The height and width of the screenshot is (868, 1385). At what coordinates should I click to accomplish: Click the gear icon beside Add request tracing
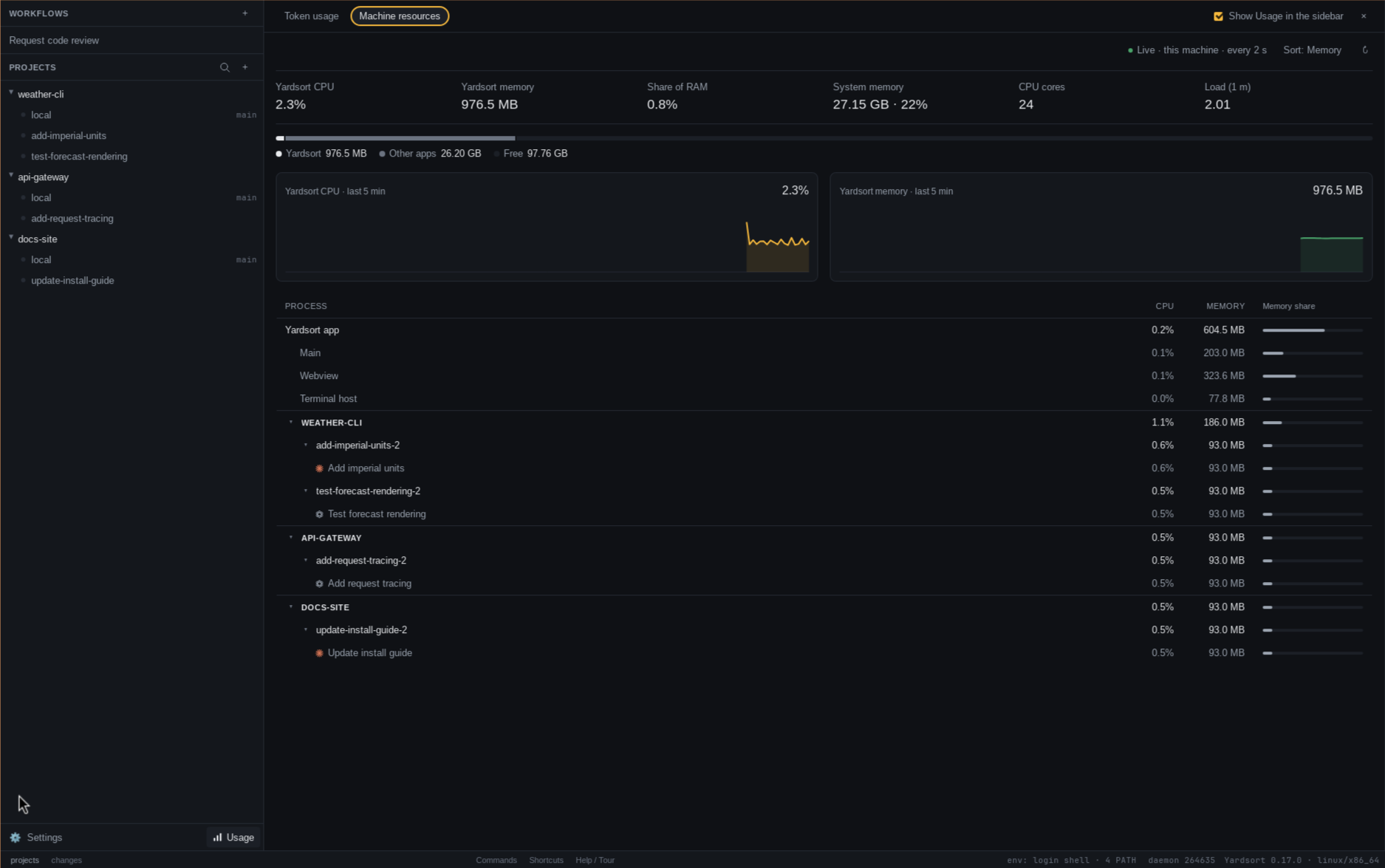click(x=319, y=584)
